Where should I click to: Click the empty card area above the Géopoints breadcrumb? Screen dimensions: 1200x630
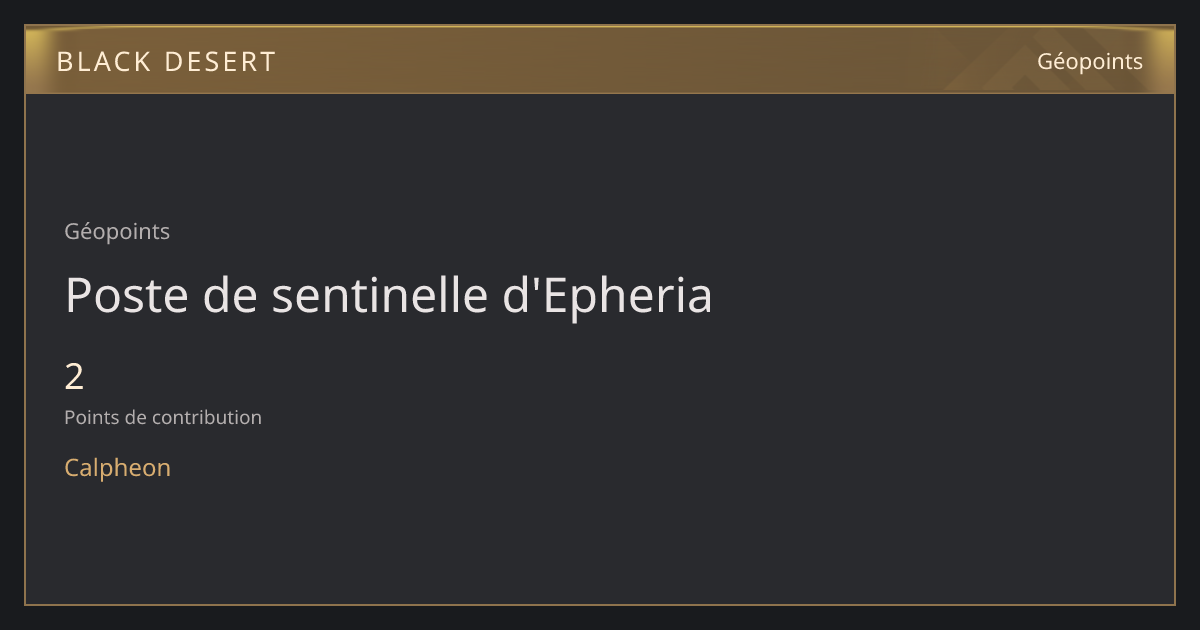(x=600, y=155)
